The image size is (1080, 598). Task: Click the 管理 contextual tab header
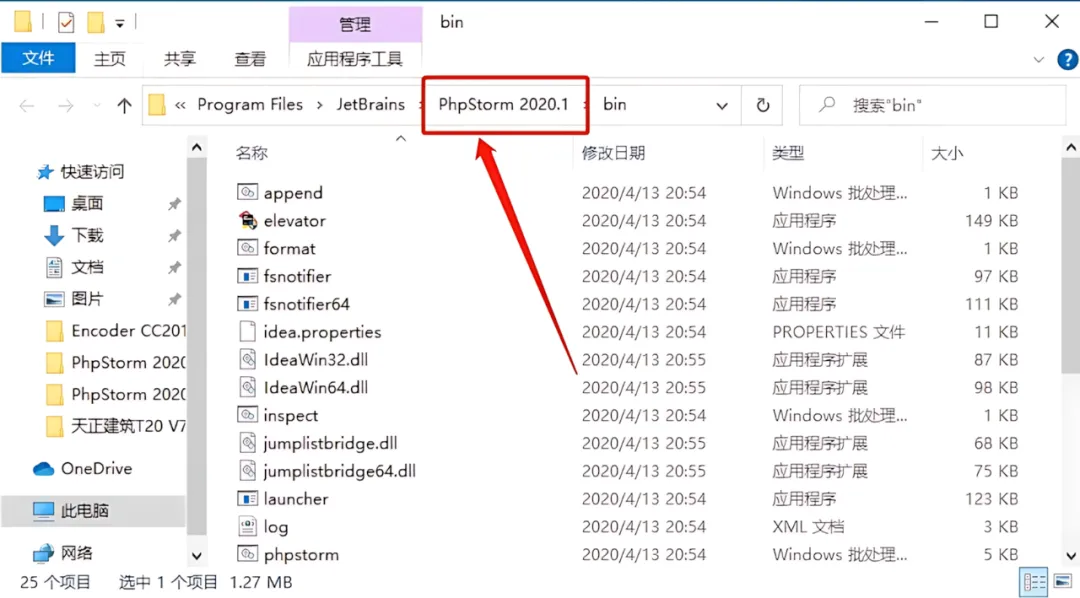click(355, 25)
